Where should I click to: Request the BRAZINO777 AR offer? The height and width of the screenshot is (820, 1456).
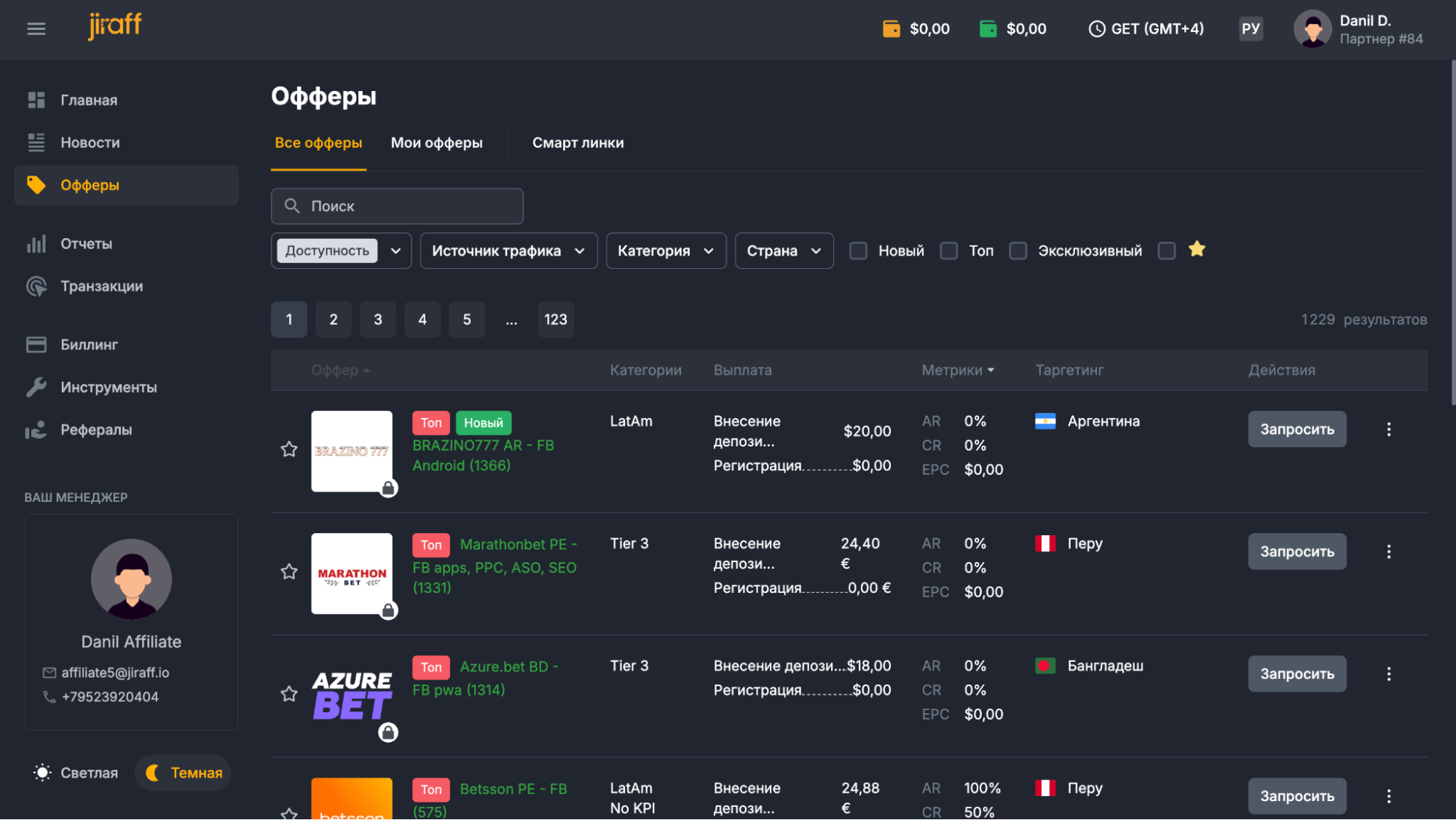coord(1296,430)
